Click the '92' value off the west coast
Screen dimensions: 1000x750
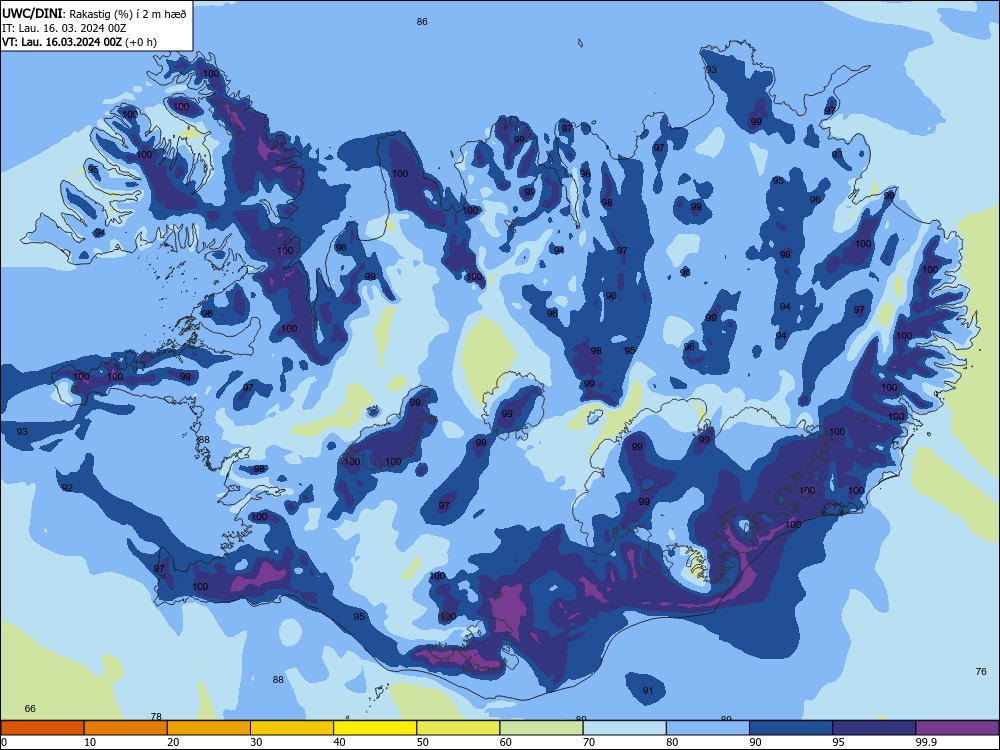coord(67,488)
